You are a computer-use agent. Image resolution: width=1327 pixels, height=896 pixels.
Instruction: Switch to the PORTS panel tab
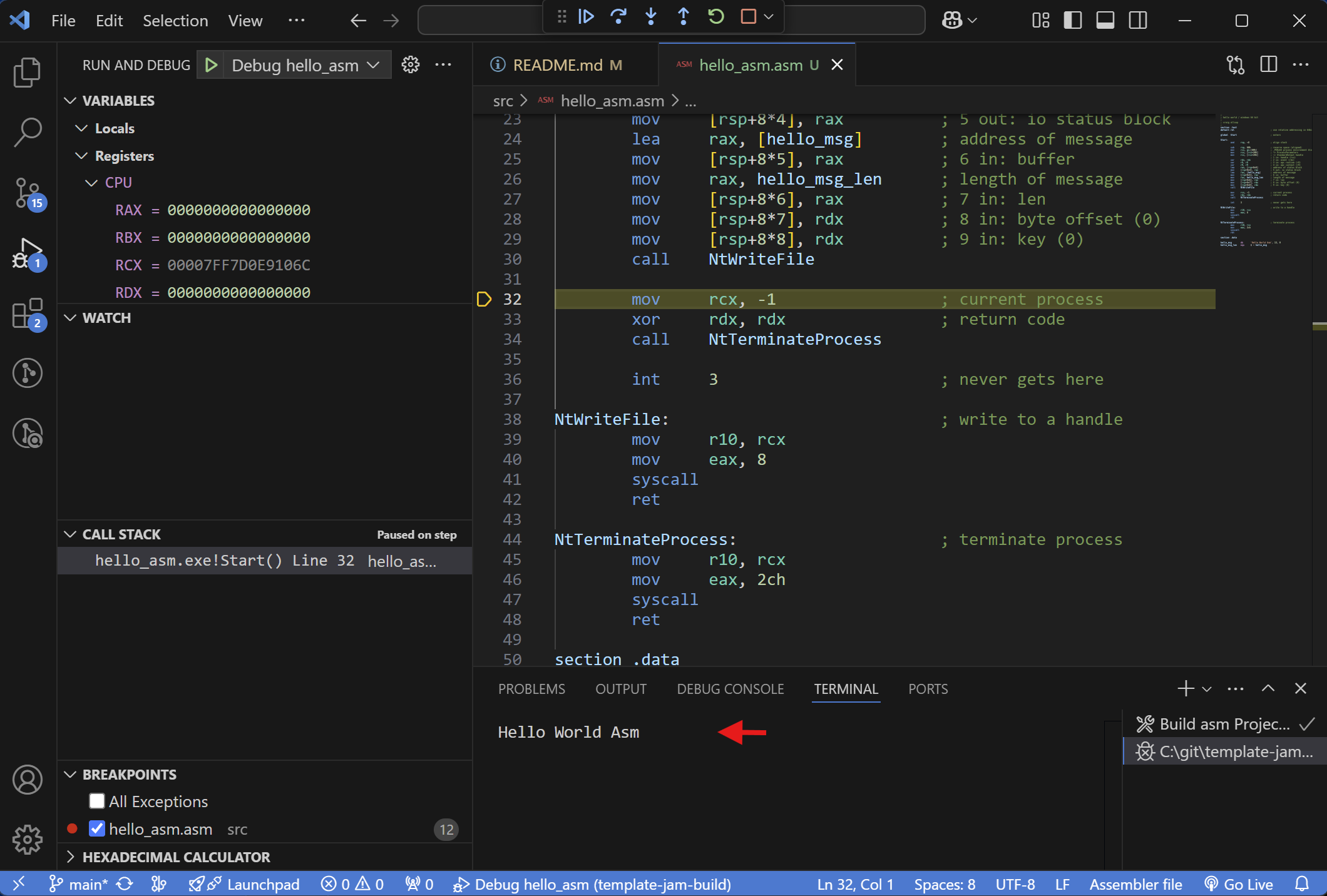[x=928, y=689]
